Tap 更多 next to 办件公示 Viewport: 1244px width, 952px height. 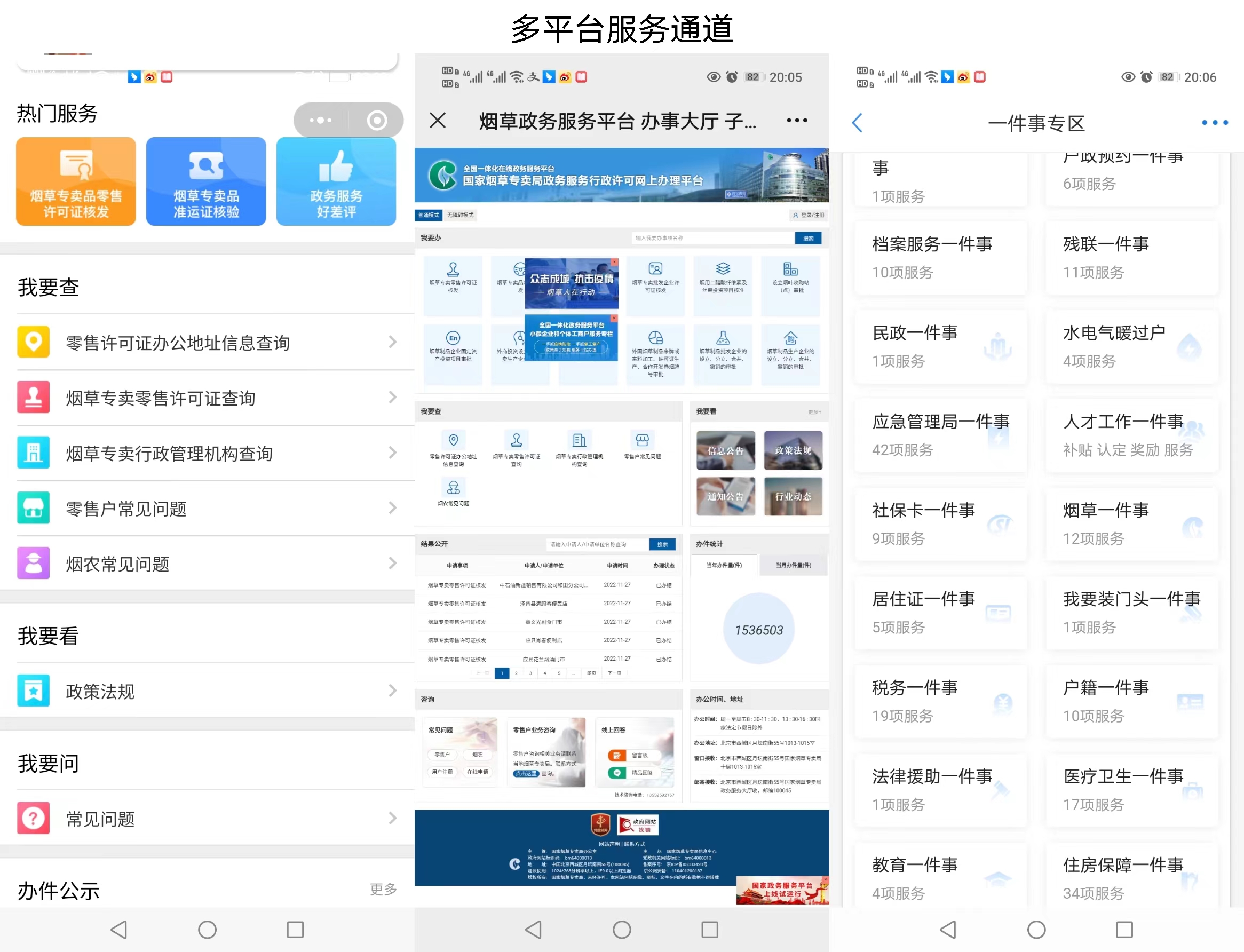click(383, 888)
